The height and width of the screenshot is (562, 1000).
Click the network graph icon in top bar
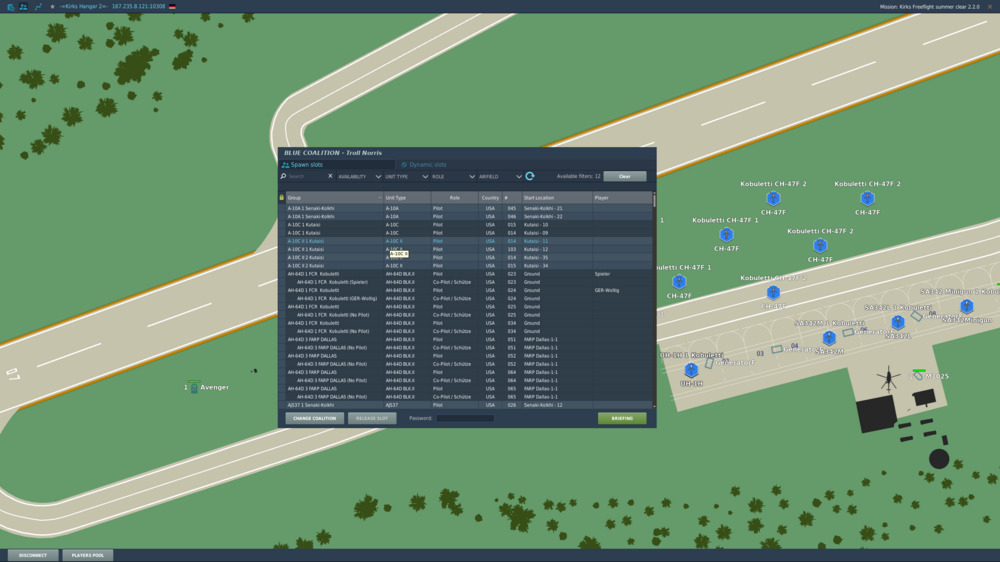(x=38, y=6)
